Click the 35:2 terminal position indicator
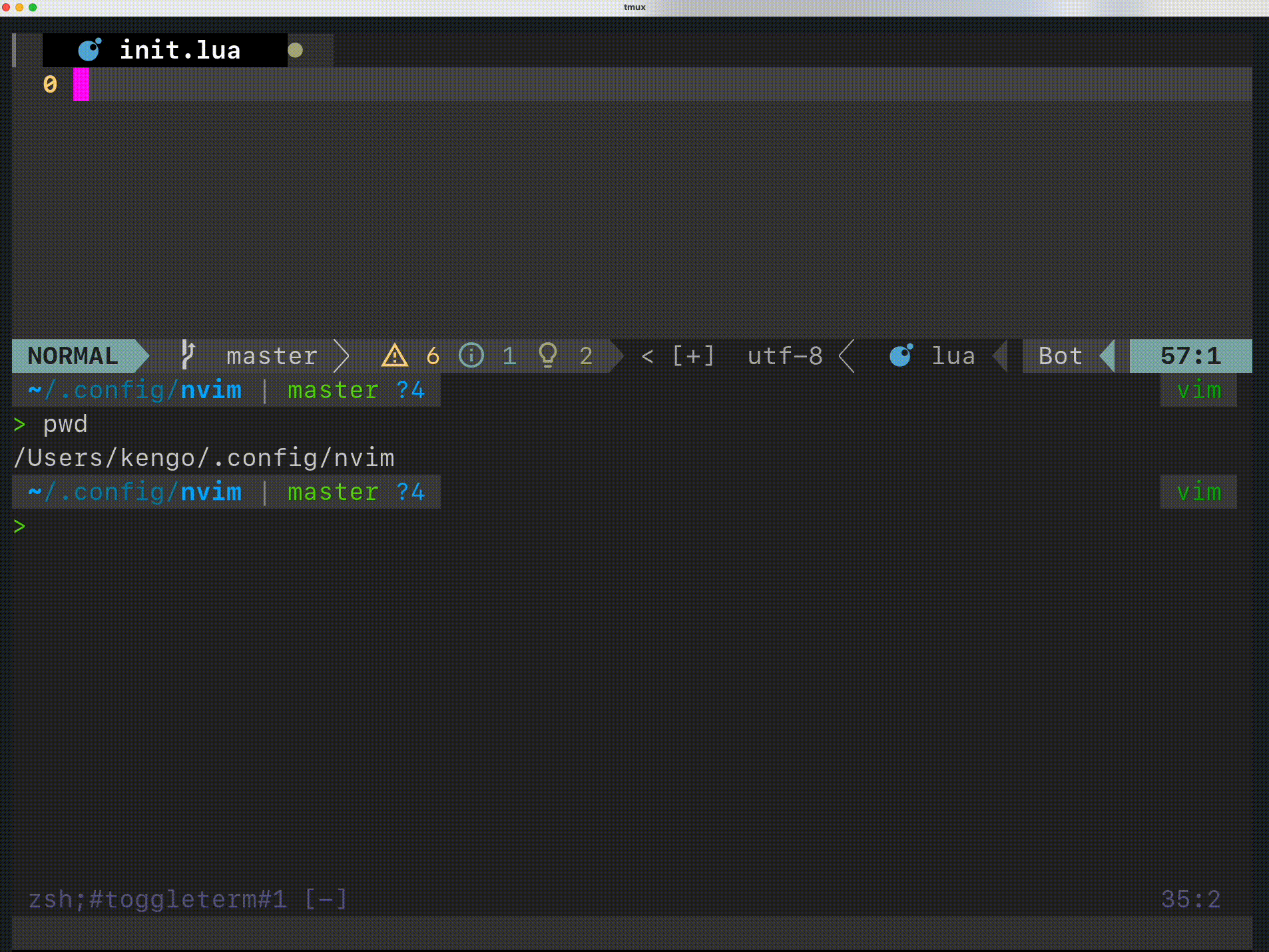Viewport: 1269px width, 952px height. pyautogui.click(x=1191, y=899)
